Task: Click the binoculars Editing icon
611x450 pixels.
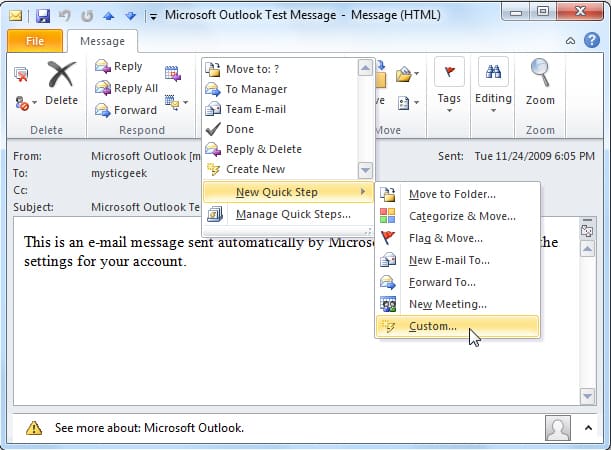Action: click(493, 72)
